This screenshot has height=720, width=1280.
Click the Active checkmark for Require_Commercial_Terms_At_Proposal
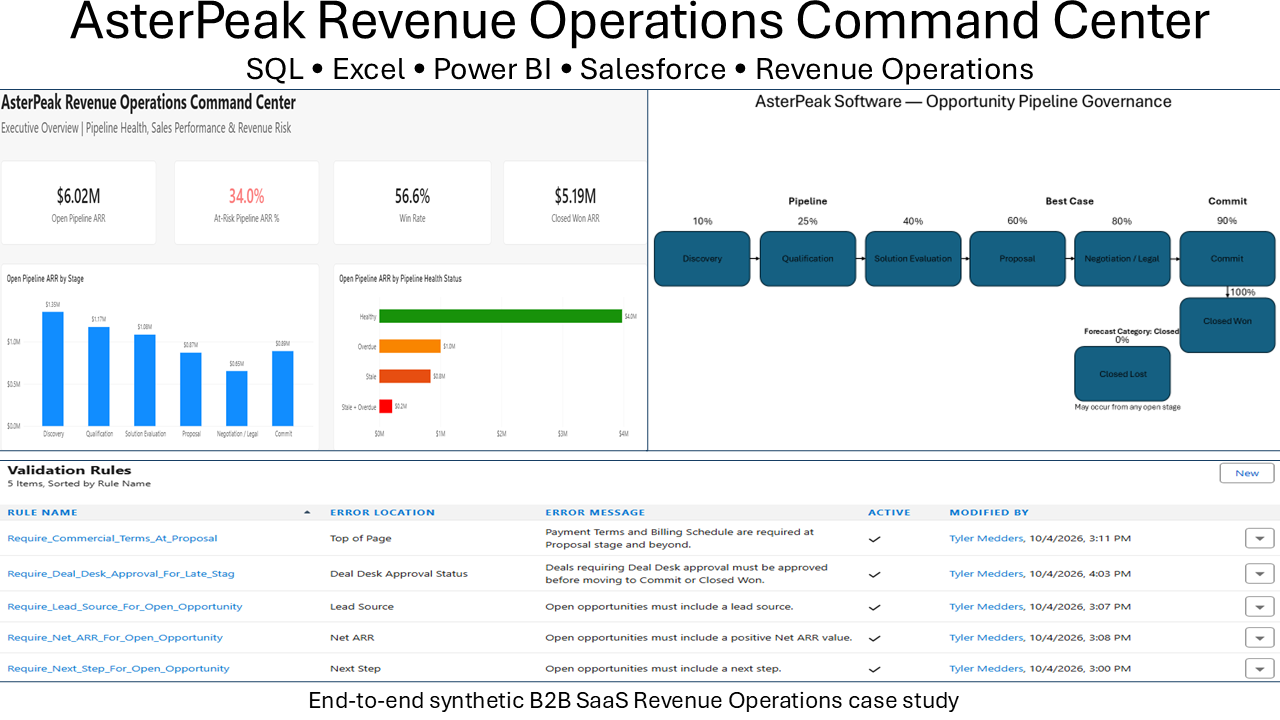click(x=875, y=538)
